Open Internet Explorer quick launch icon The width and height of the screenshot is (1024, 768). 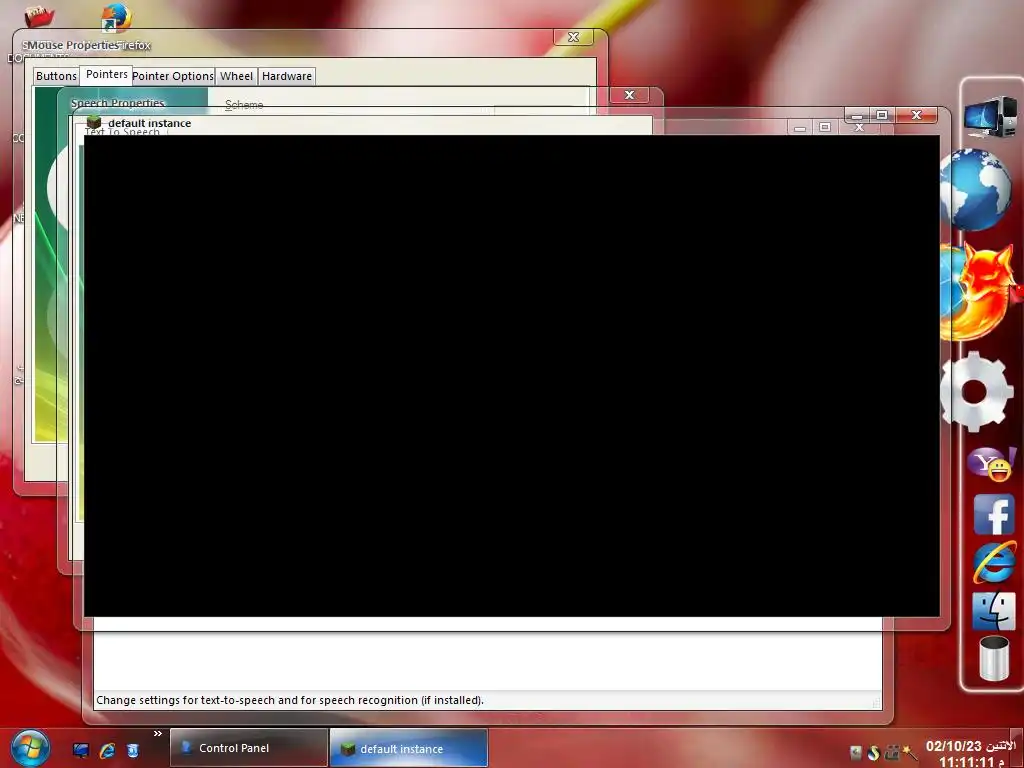tap(107, 750)
